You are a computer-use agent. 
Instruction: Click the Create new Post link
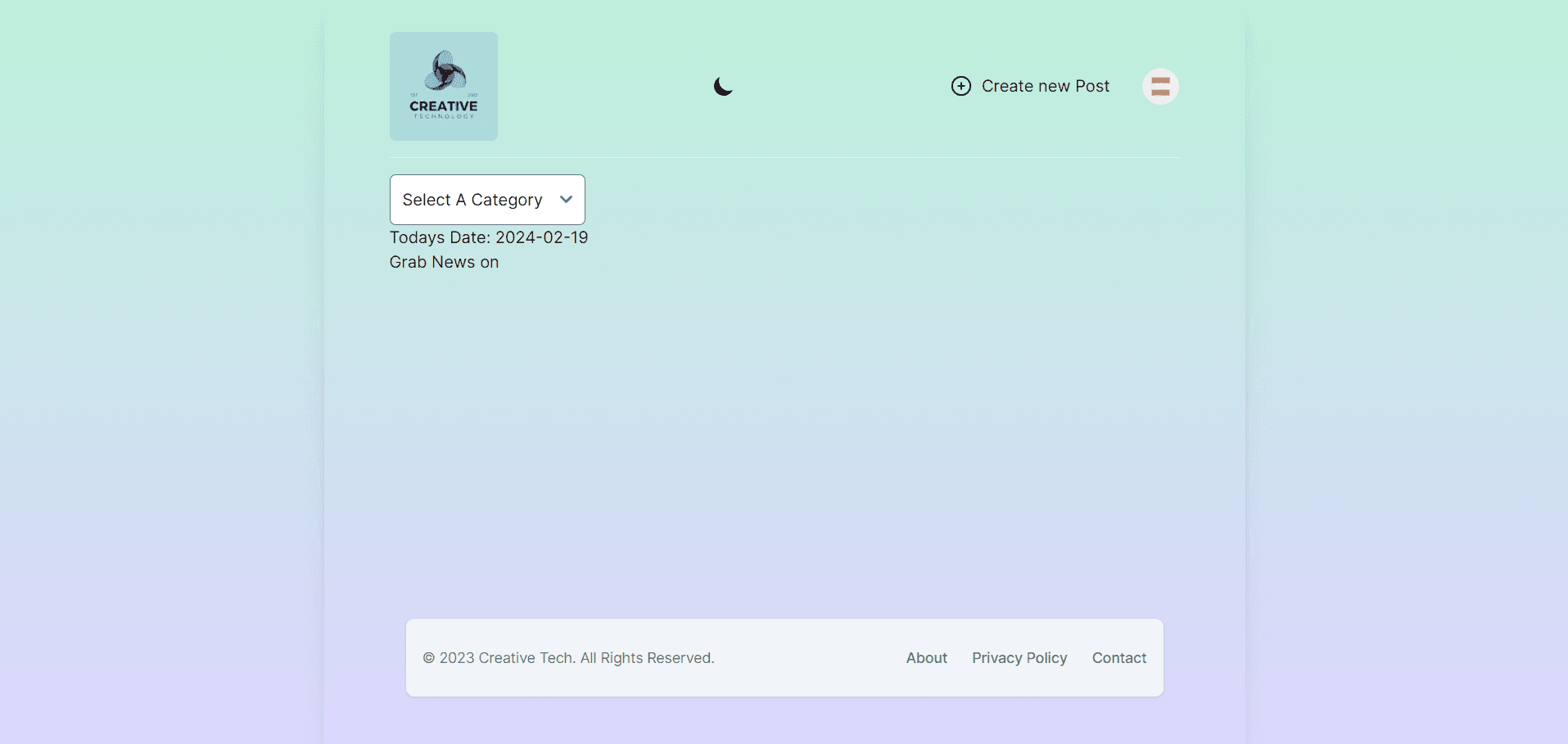1045,86
